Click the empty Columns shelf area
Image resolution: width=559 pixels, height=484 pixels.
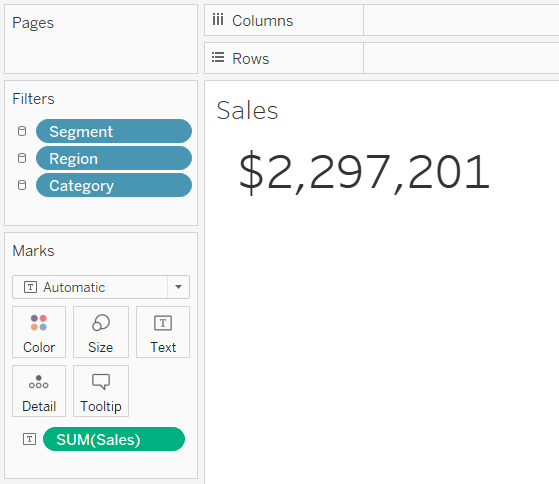(461, 20)
